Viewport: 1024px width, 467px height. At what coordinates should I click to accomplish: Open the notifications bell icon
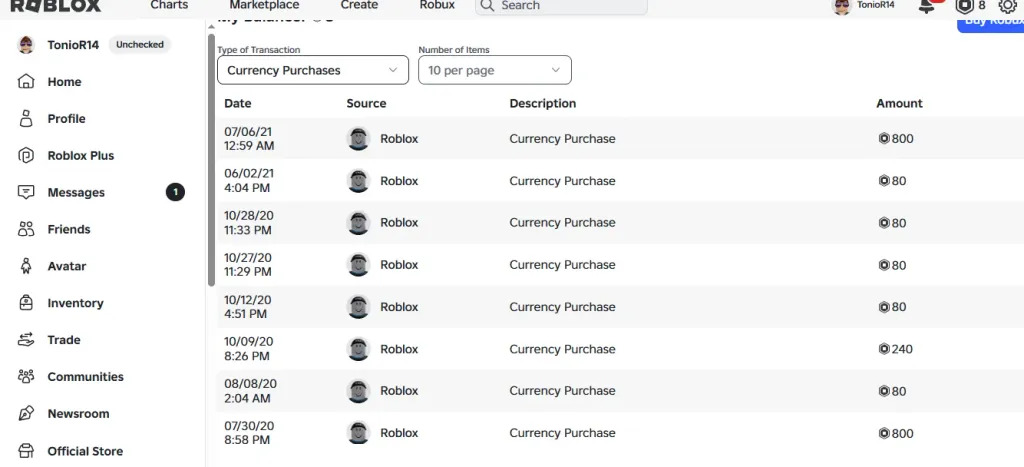[926, 6]
